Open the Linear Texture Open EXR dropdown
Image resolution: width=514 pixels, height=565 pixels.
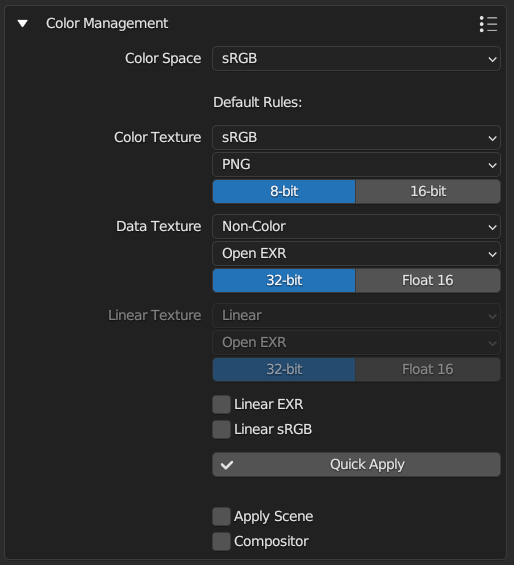click(x=356, y=342)
